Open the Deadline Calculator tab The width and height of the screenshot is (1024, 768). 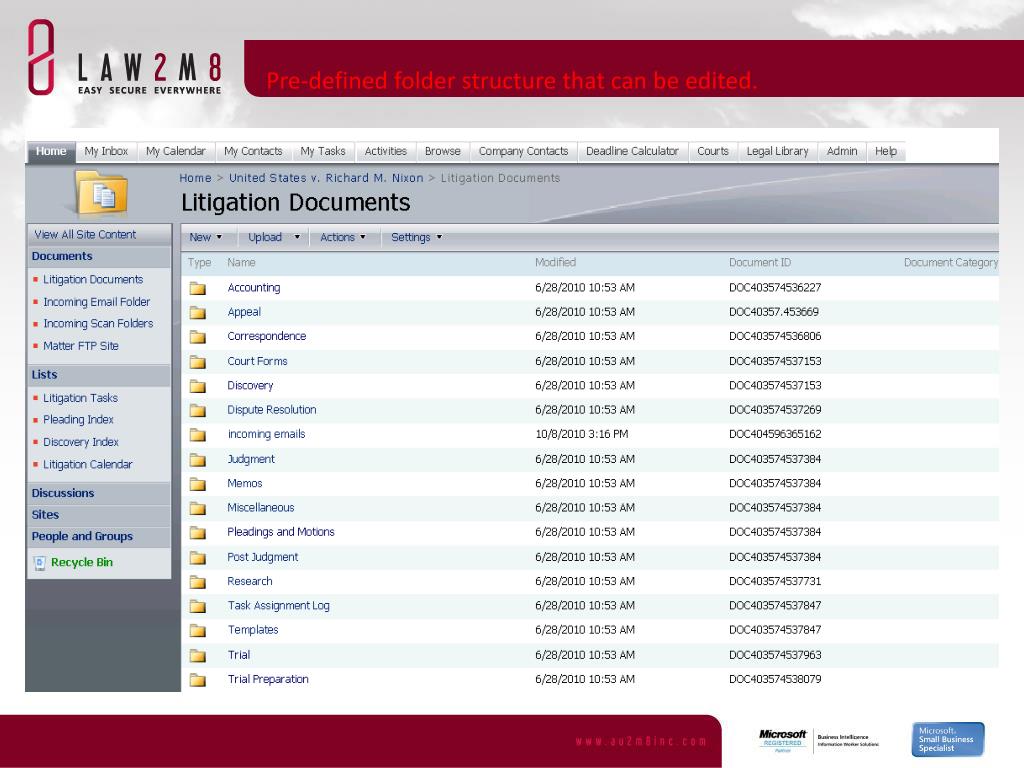(x=632, y=152)
